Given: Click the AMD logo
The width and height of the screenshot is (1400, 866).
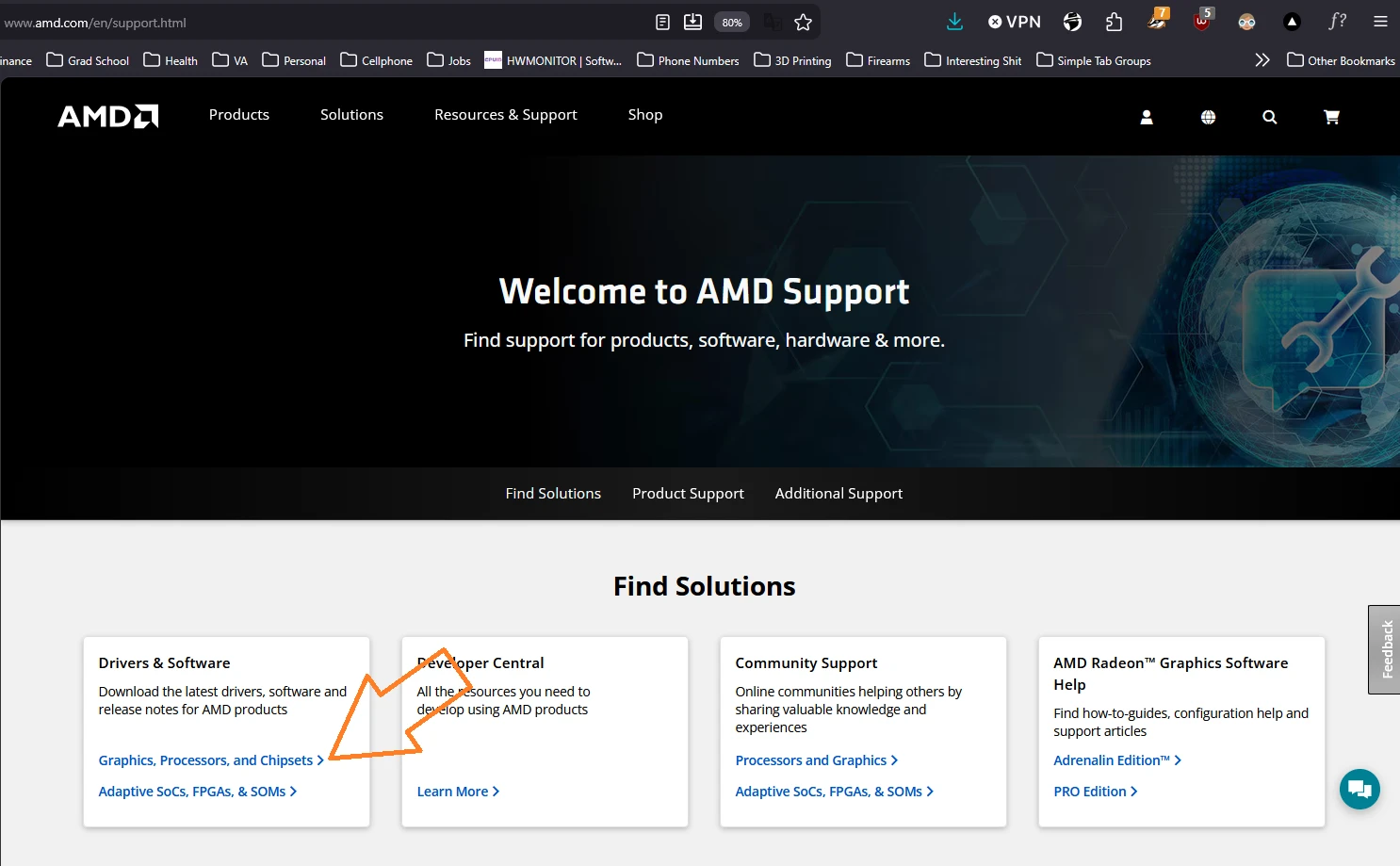Looking at the screenshot, I should tap(107, 116).
